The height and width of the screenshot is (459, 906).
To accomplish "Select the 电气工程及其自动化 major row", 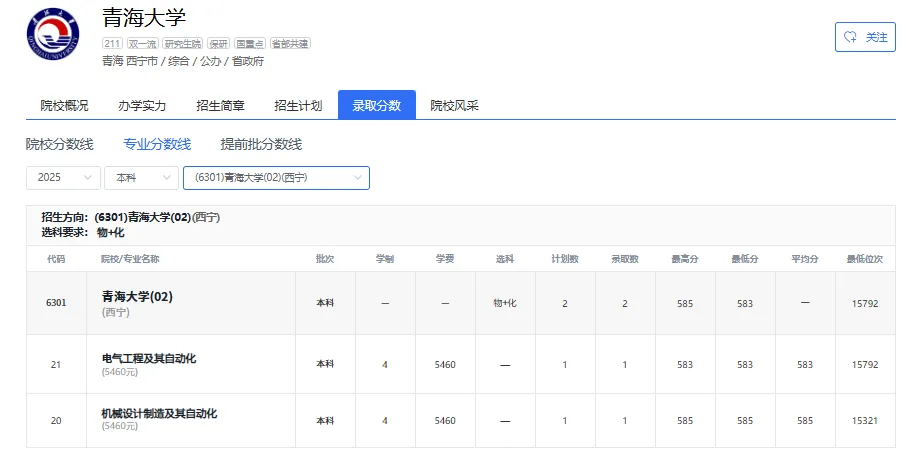I will pos(461,364).
